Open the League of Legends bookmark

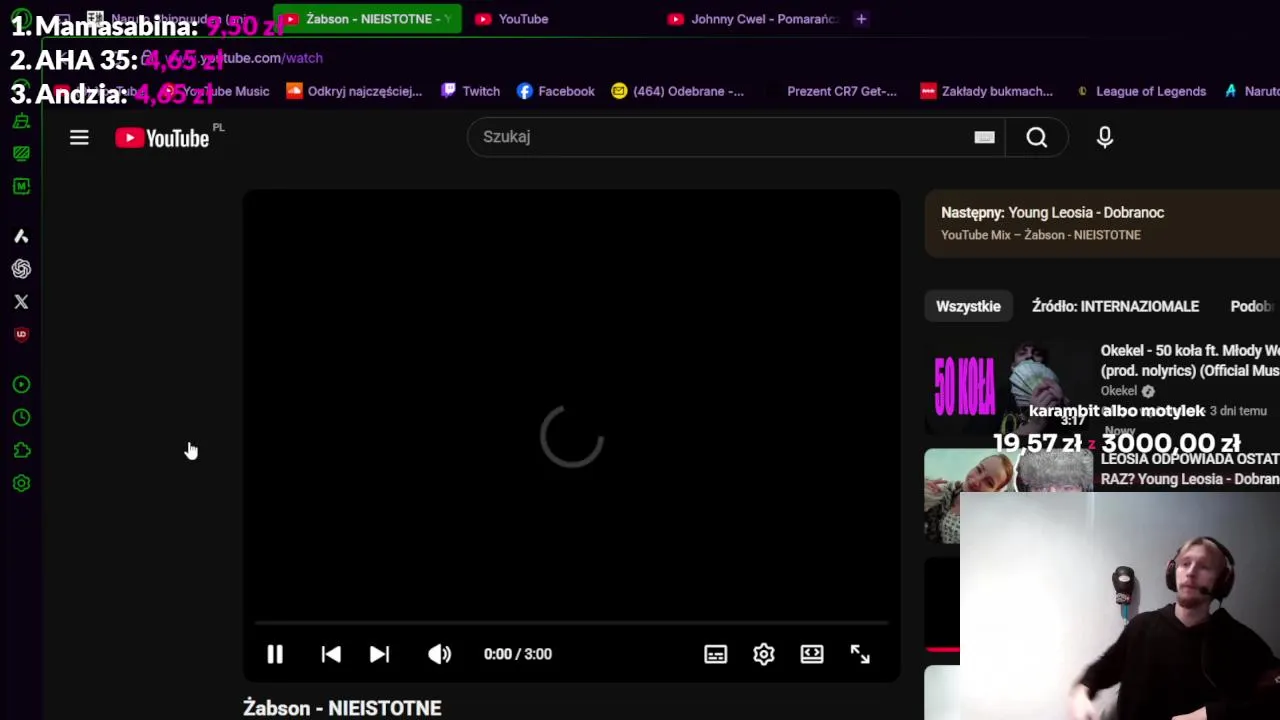click(x=1140, y=91)
